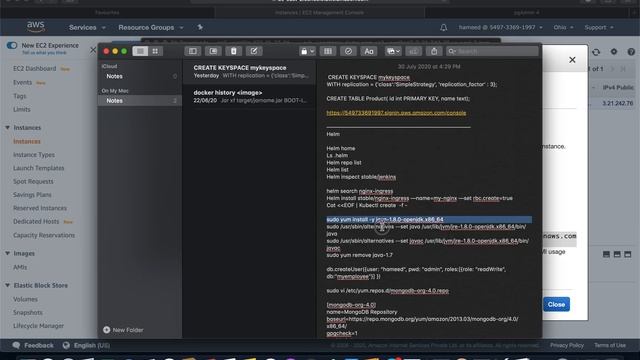
Task: Click New Folder in Notes sidebar
Action: click(x=123, y=330)
